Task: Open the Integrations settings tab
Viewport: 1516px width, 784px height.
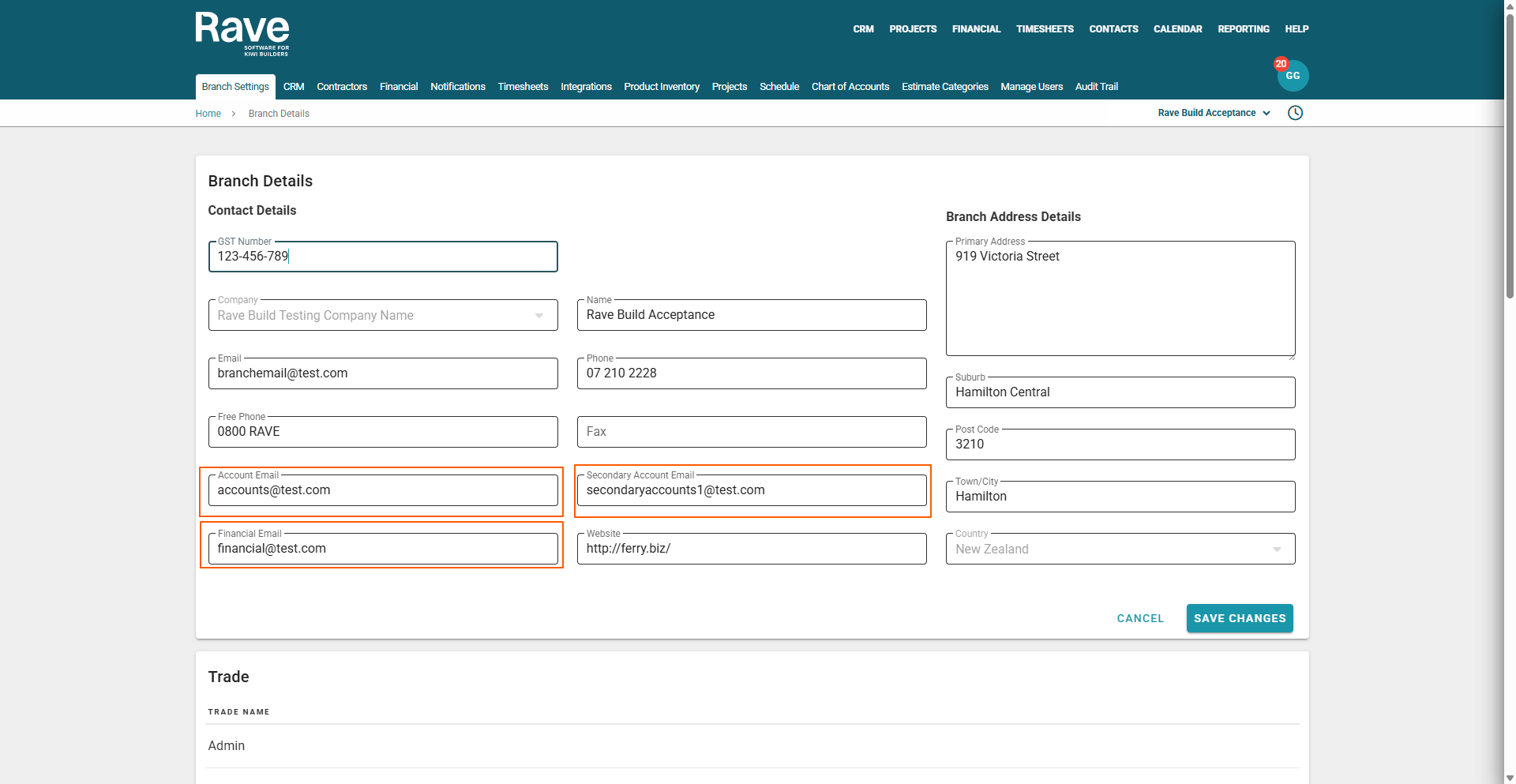Action: point(586,87)
